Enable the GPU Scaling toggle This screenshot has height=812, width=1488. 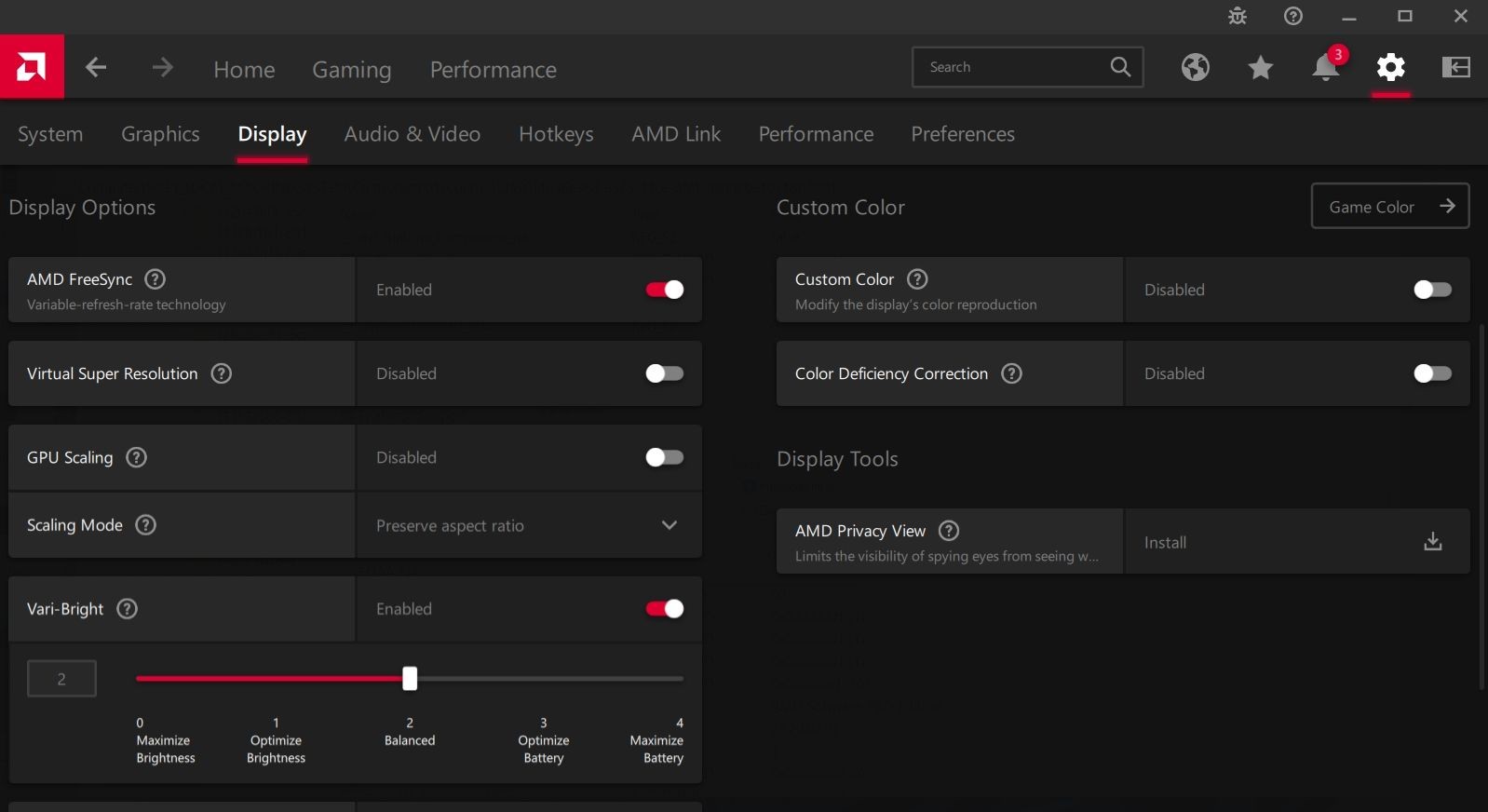pos(665,457)
